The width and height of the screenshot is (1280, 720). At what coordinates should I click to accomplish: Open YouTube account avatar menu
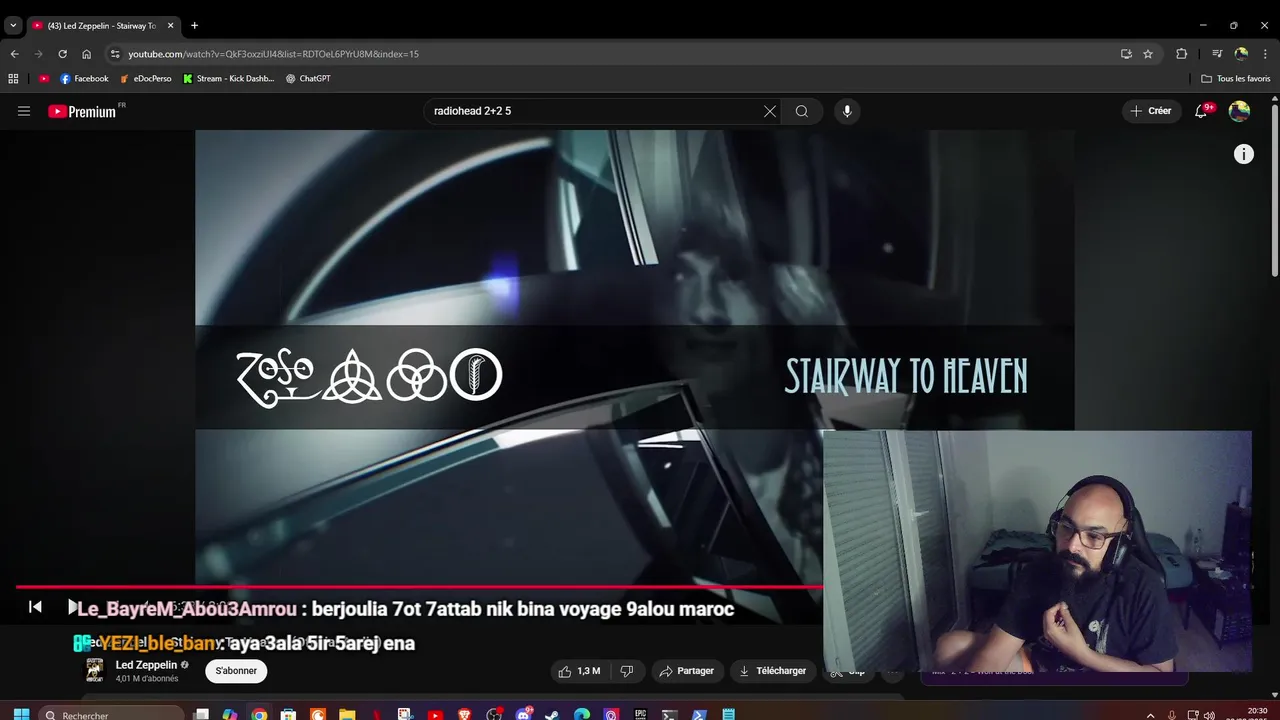pyautogui.click(x=1239, y=111)
